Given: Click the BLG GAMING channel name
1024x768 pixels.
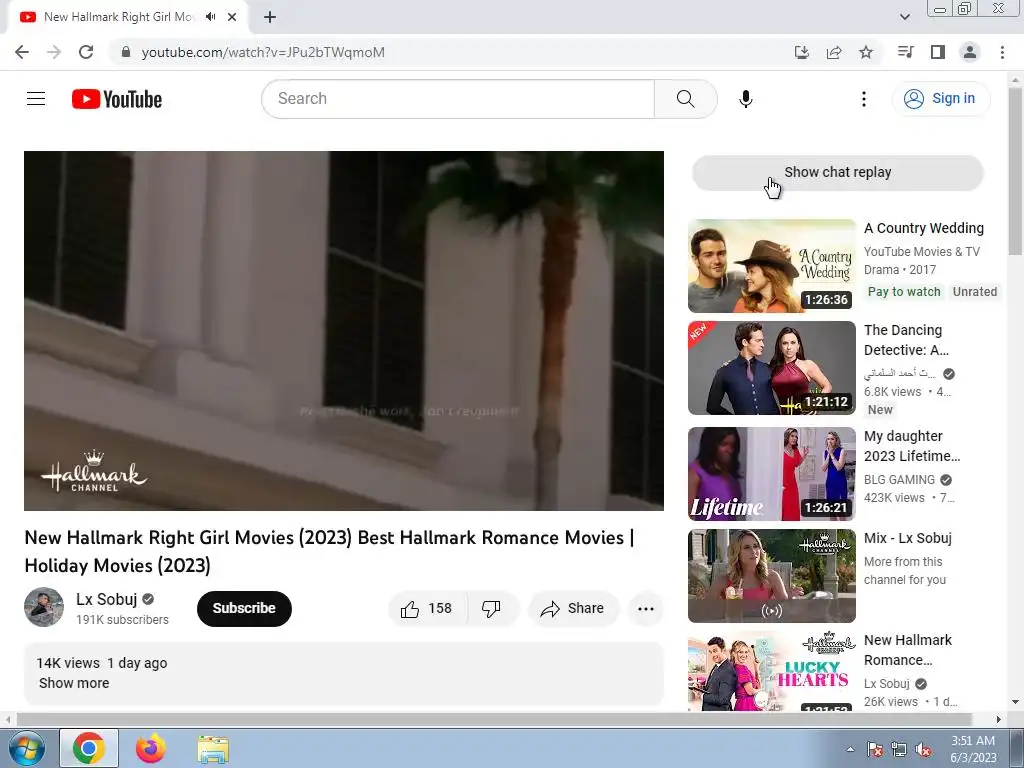Looking at the screenshot, I should [x=899, y=479].
